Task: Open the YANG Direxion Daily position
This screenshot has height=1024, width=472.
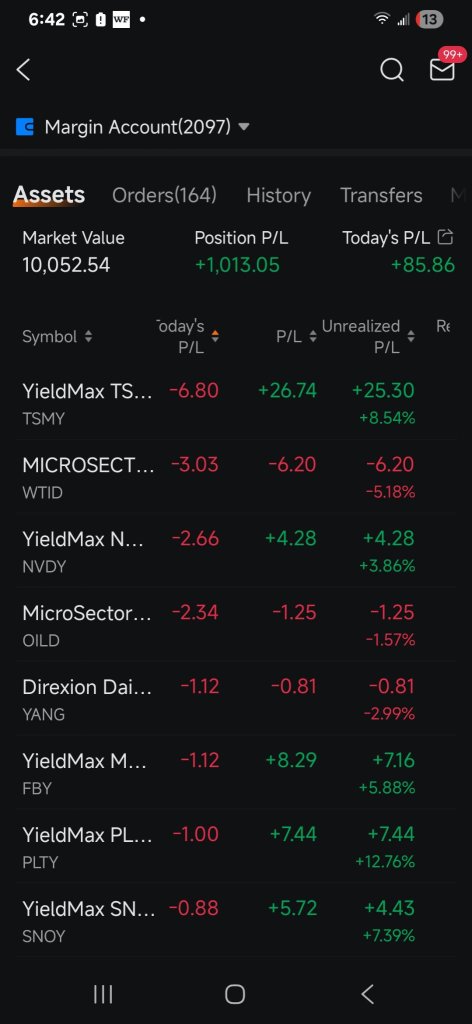Action: point(236,699)
